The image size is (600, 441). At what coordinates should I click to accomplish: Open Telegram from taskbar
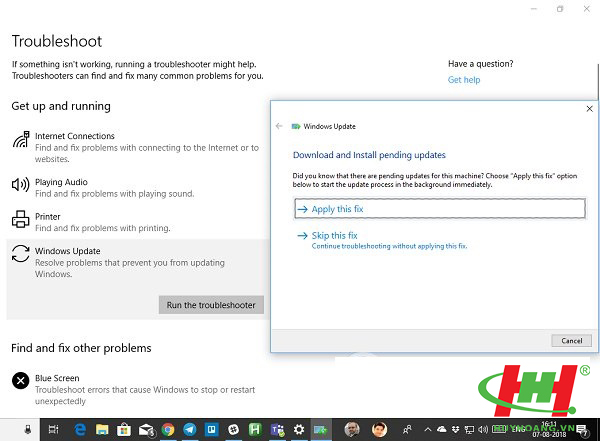[189, 430]
